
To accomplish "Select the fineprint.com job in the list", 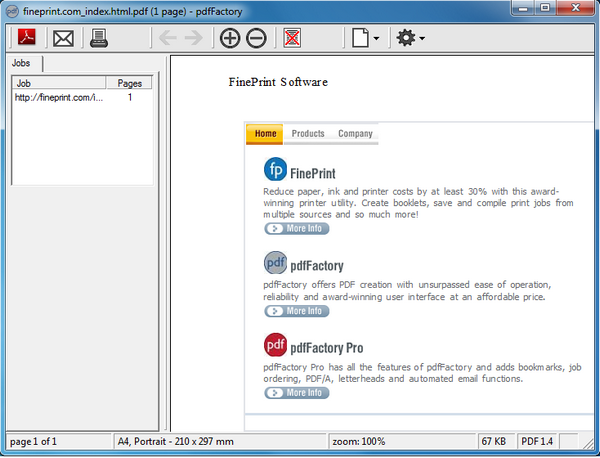I will pos(58,98).
